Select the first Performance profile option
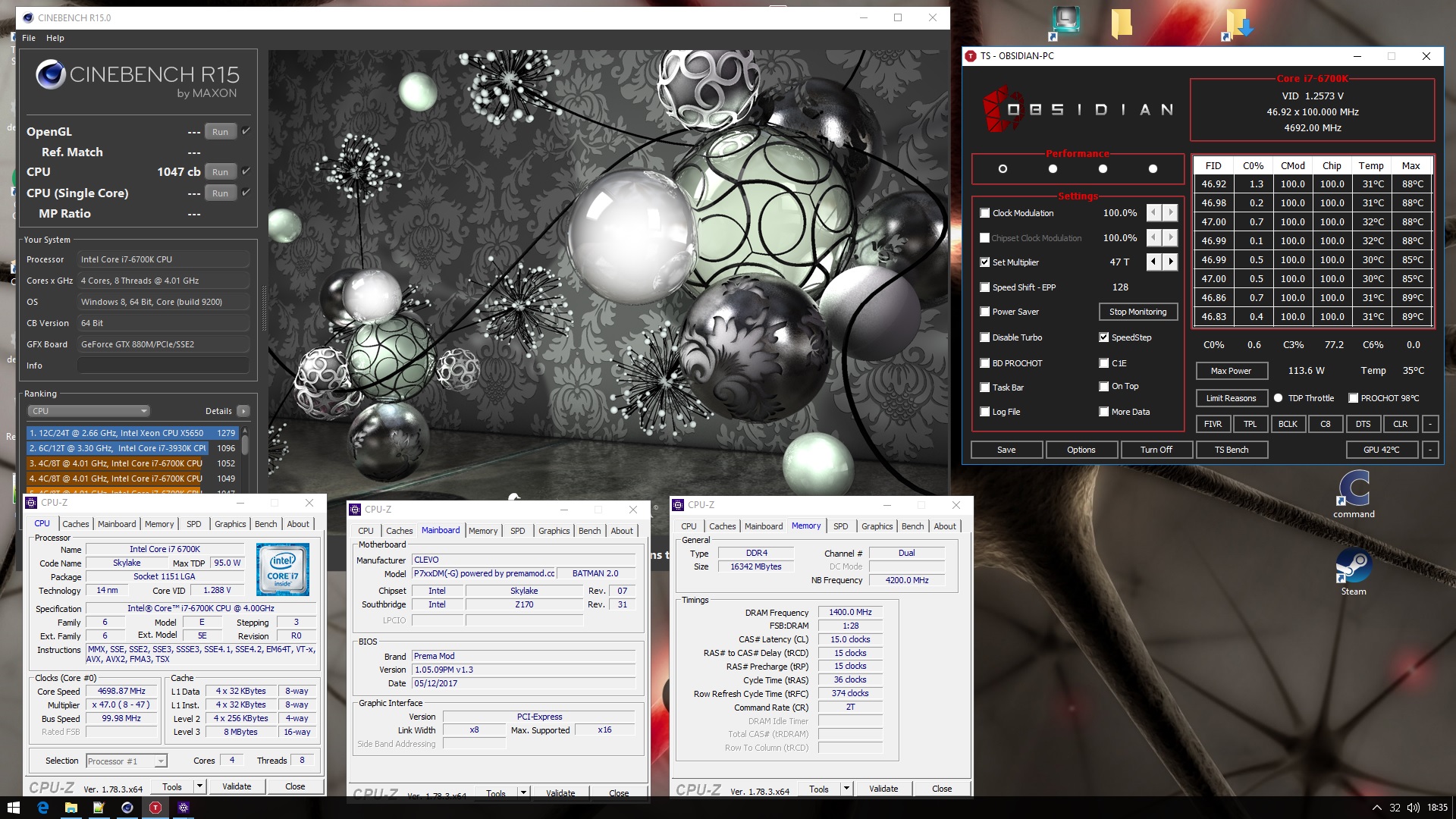1456x819 pixels. (x=1003, y=169)
